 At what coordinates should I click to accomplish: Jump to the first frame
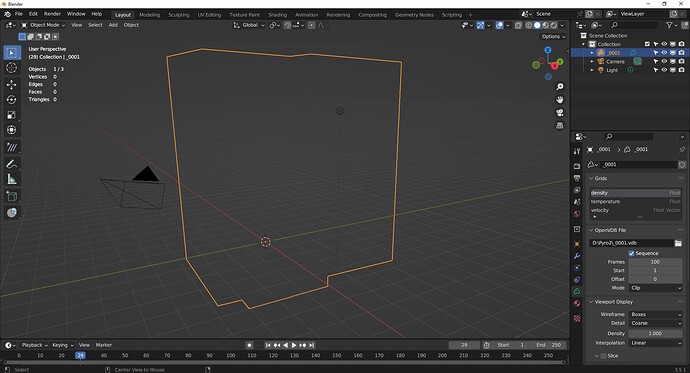click(268, 345)
